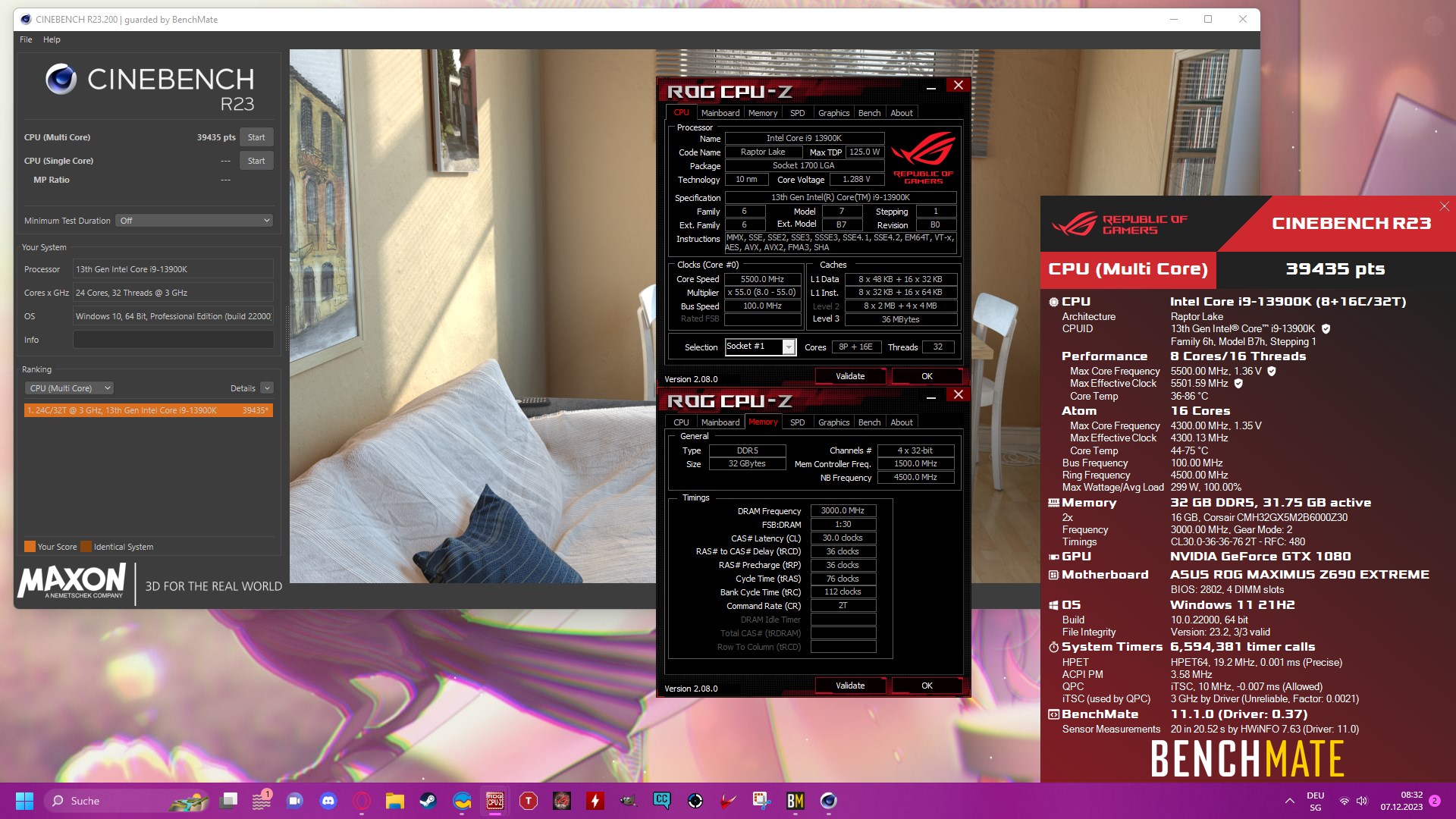Open GIMP from the taskbar

pyautogui.click(x=629, y=801)
